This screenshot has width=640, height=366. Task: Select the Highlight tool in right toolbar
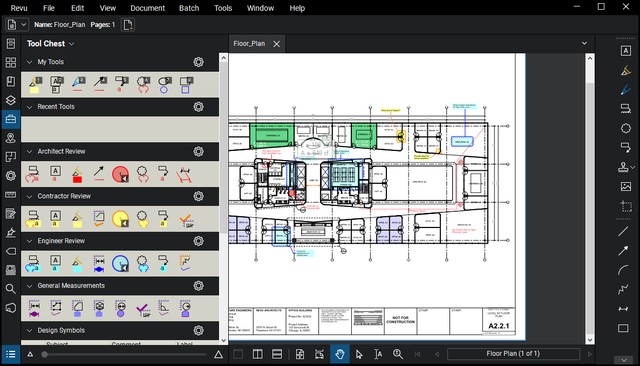coord(626,71)
